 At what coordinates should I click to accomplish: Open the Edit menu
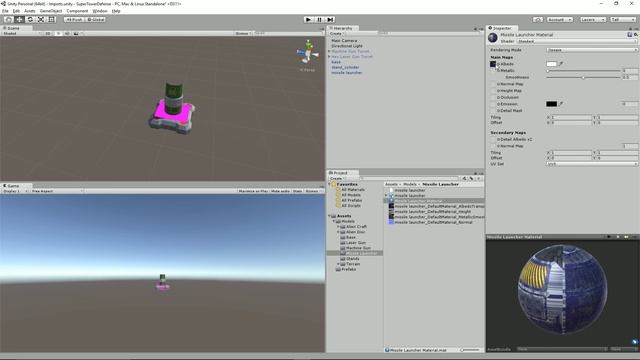(16, 11)
